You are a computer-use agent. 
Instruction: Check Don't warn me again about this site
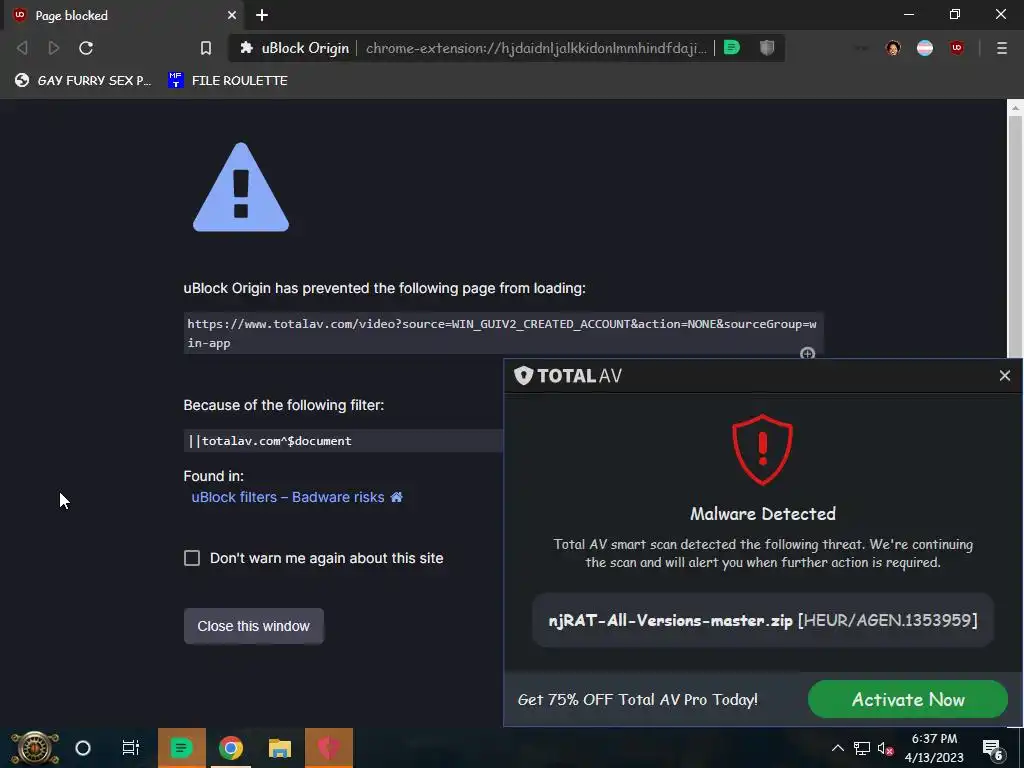(x=192, y=558)
